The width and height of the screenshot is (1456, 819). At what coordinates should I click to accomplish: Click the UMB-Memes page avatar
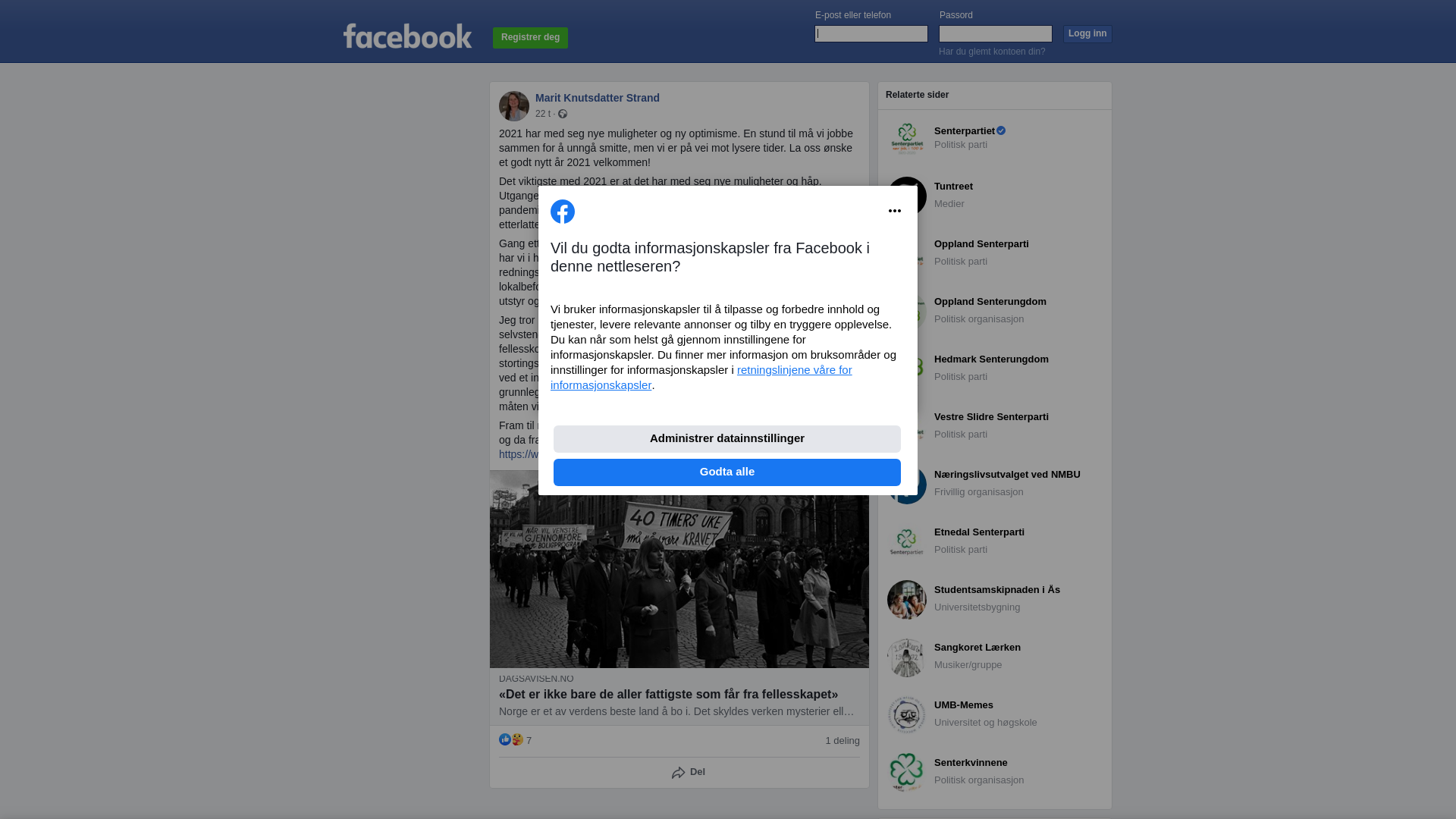[907, 715]
